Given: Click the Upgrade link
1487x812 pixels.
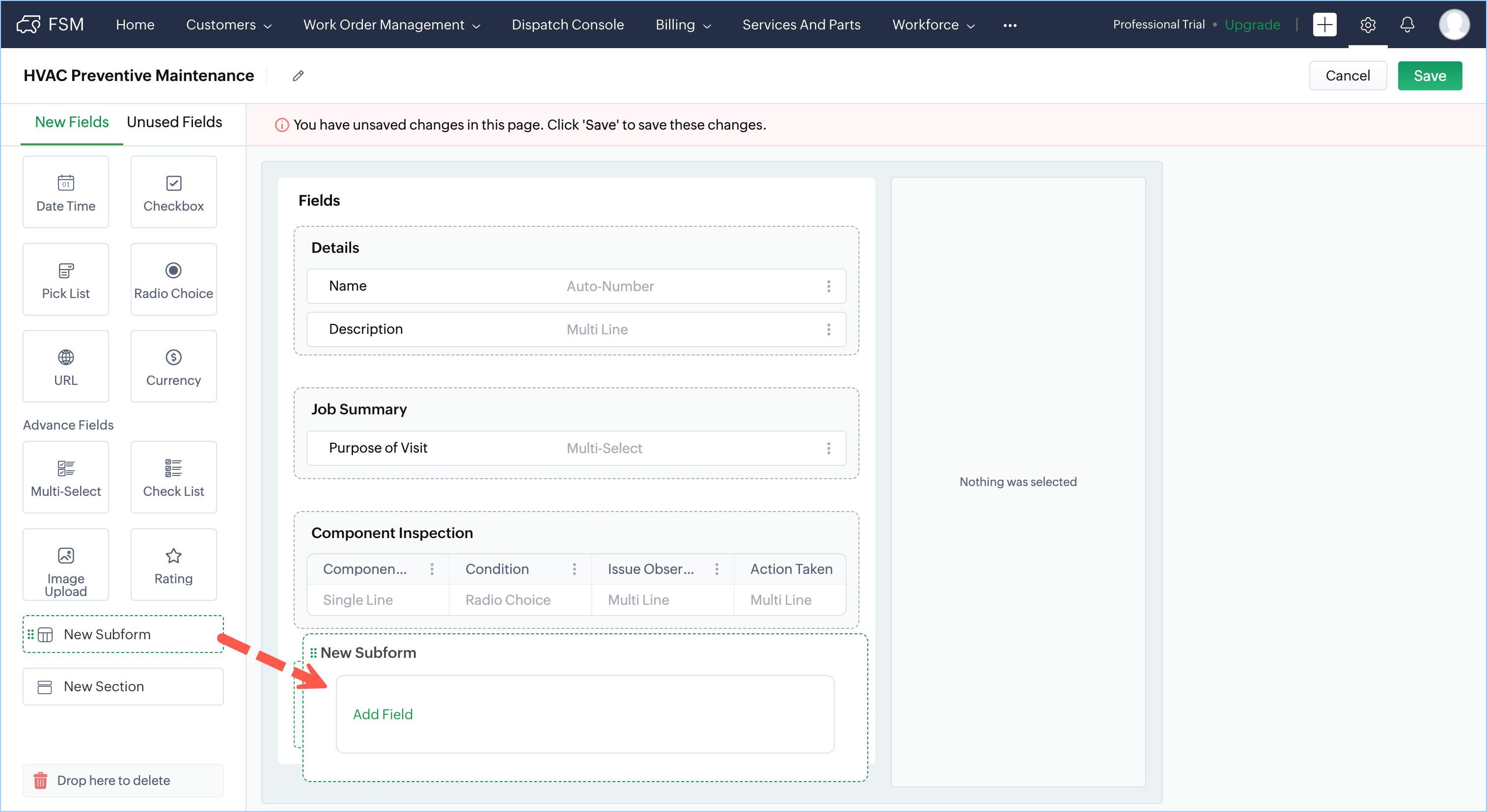Looking at the screenshot, I should point(1252,25).
